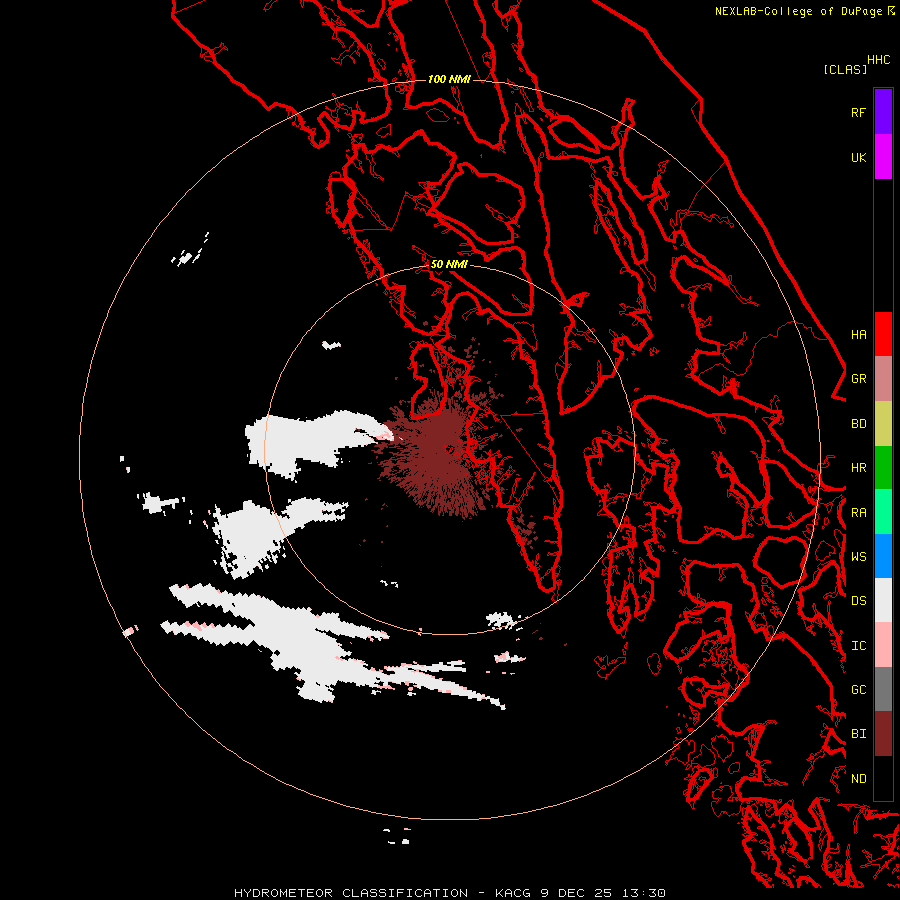Click the [CLAS] units label
The image size is (900, 900).
click(845, 69)
